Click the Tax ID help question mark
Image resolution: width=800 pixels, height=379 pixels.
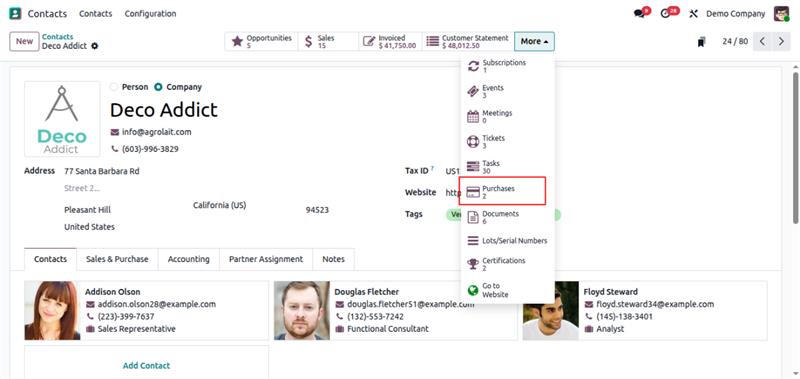tap(432, 168)
